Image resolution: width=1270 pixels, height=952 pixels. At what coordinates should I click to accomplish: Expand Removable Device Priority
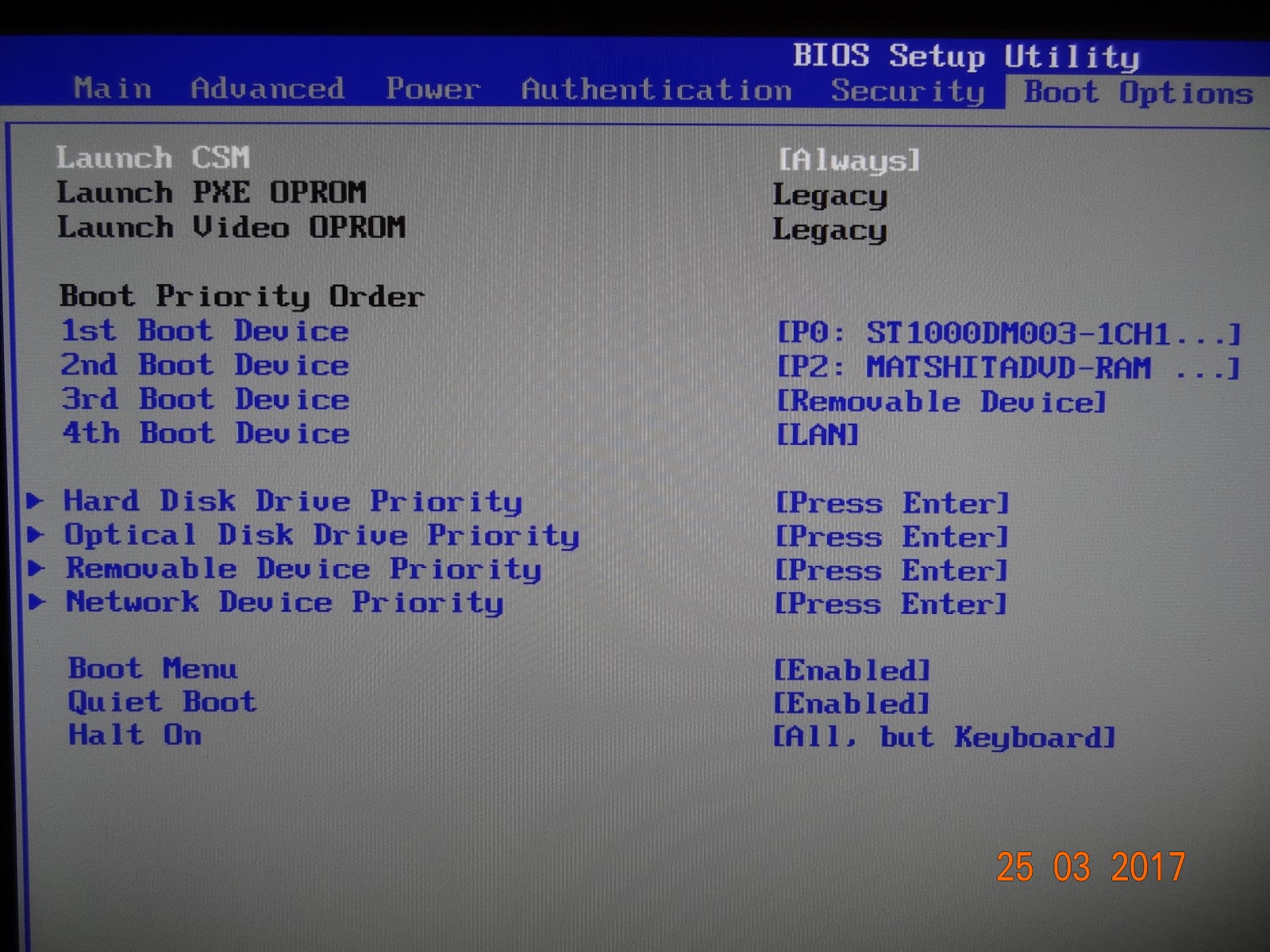[x=302, y=569]
